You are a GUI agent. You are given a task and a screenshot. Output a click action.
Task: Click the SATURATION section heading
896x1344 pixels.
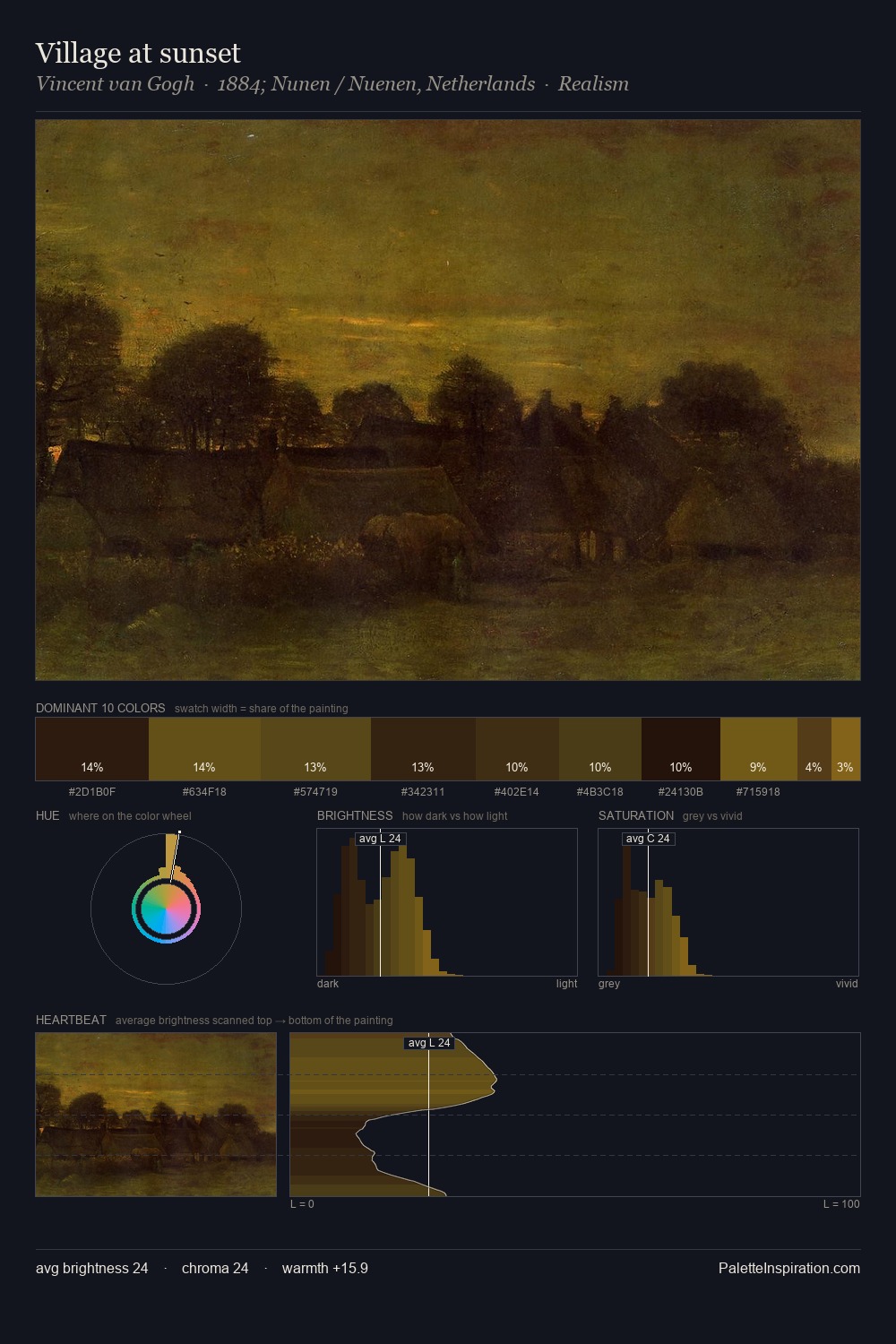[636, 816]
